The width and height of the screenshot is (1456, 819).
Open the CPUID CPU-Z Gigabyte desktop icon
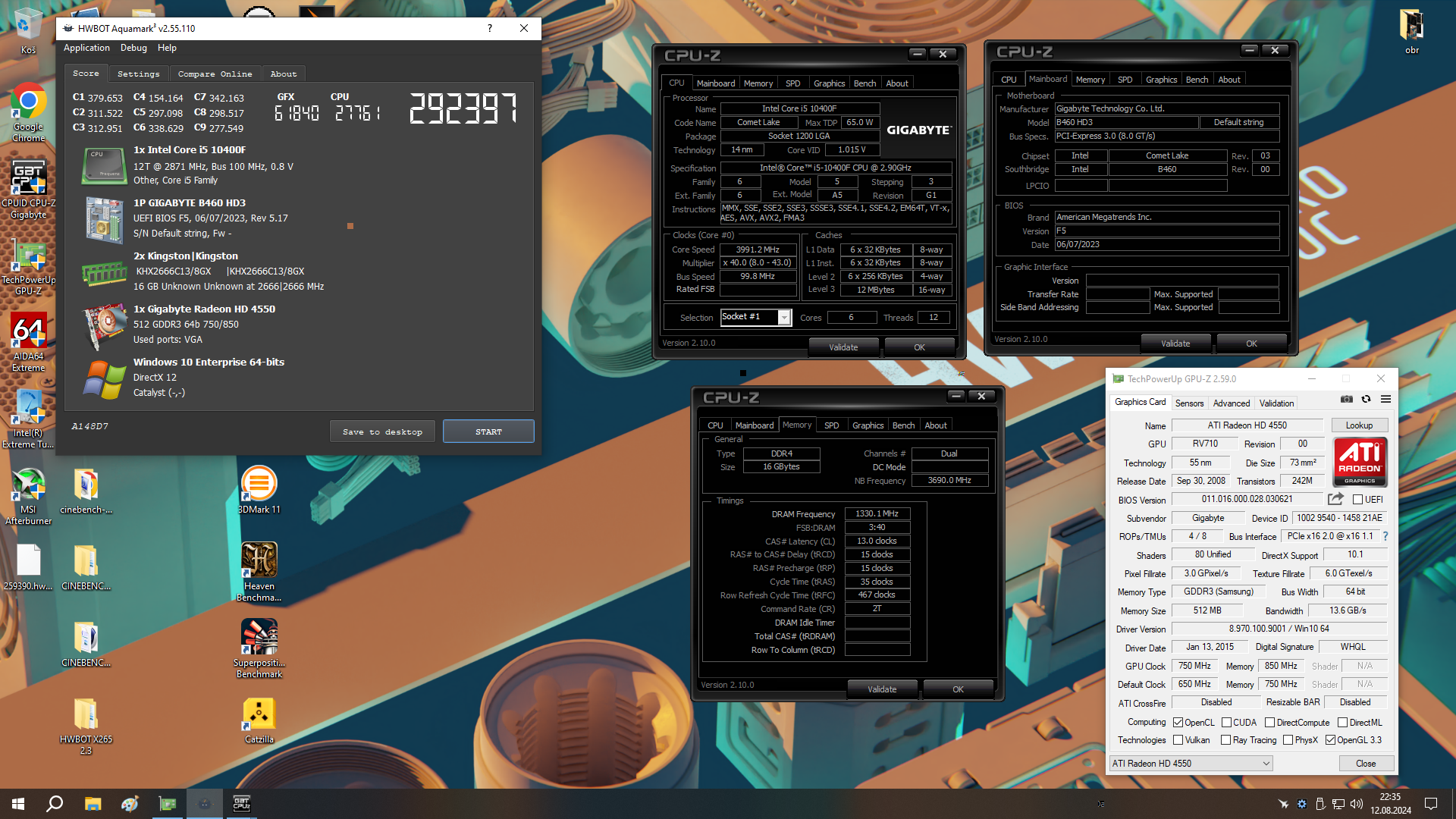28,190
